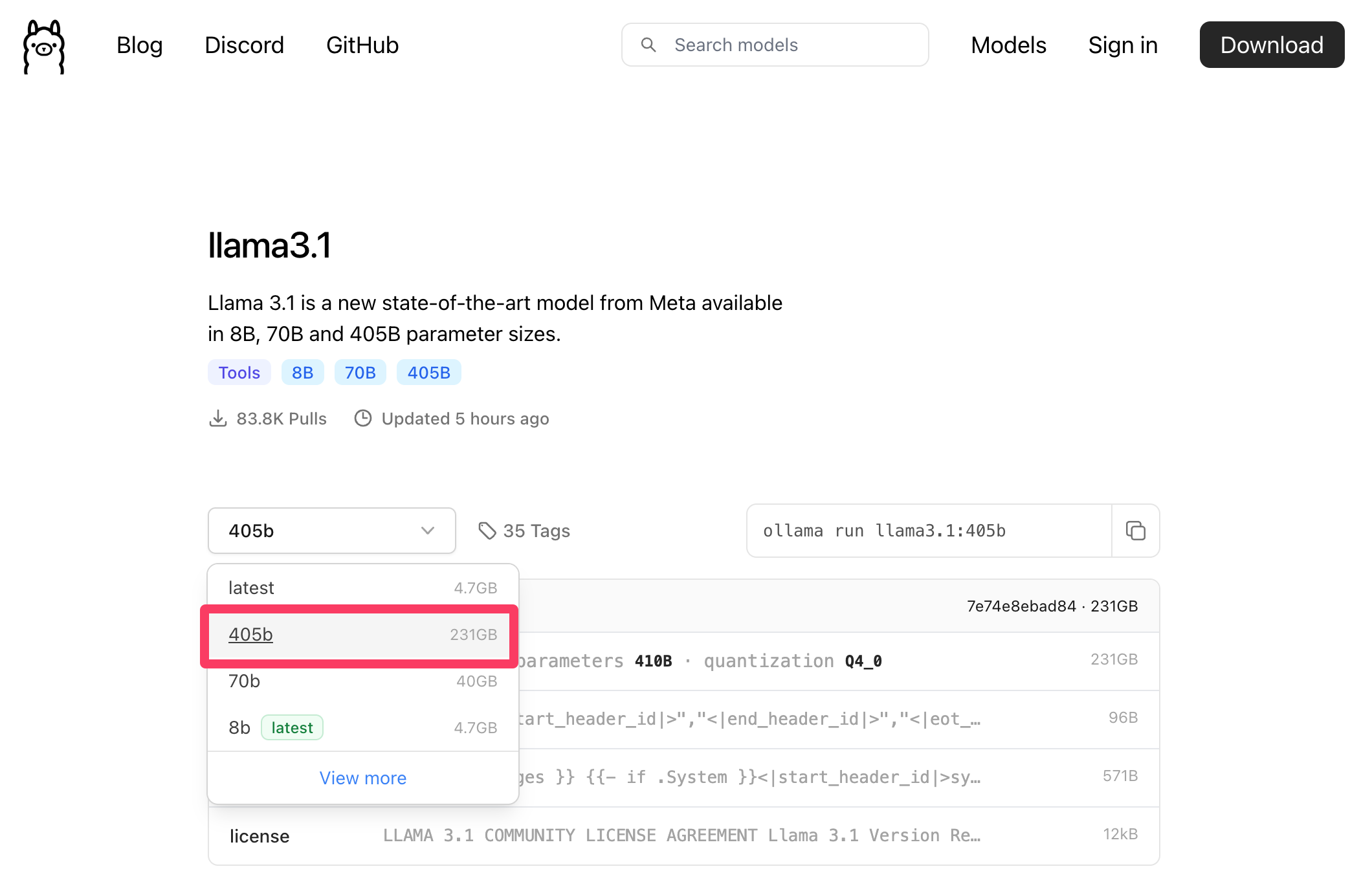Click the tag icon beside 35 Tags

click(x=487, y=531)
